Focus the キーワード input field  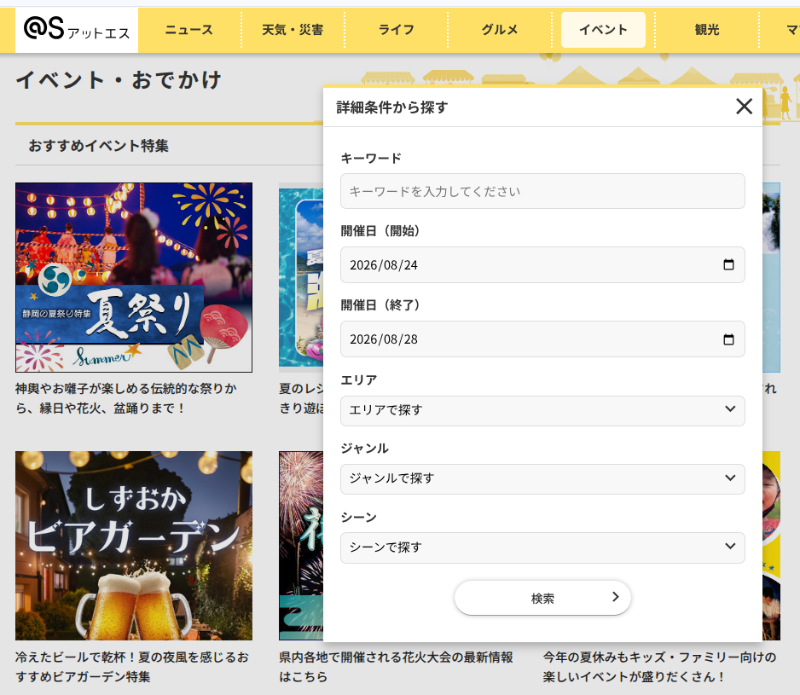click(542, 191)
